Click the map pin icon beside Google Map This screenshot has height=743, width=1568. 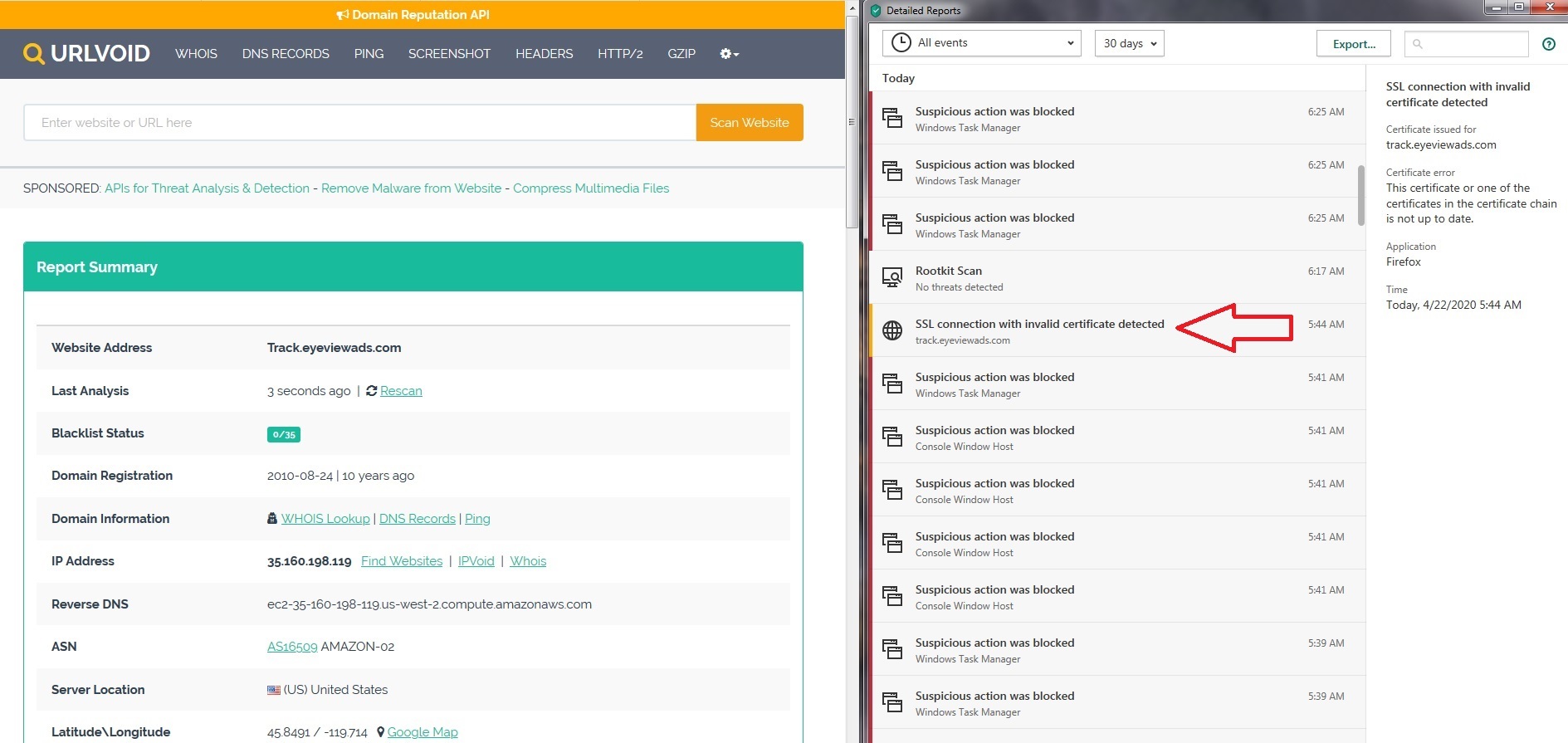[380, 732]
